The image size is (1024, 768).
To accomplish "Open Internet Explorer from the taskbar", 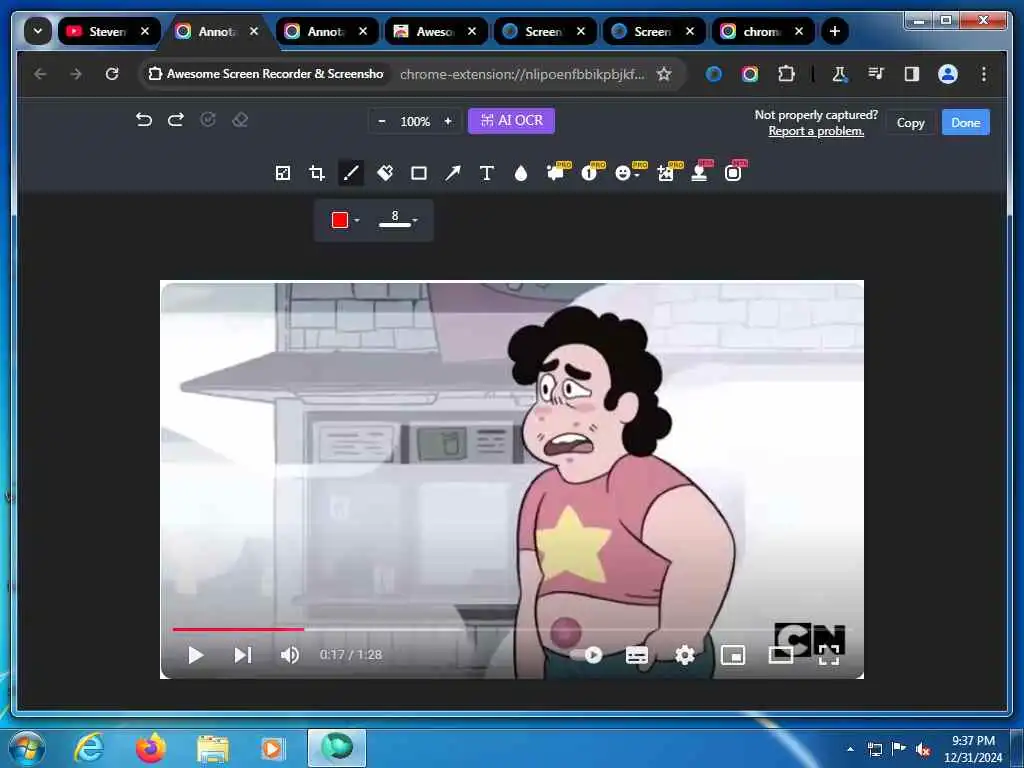I will 89,748.
